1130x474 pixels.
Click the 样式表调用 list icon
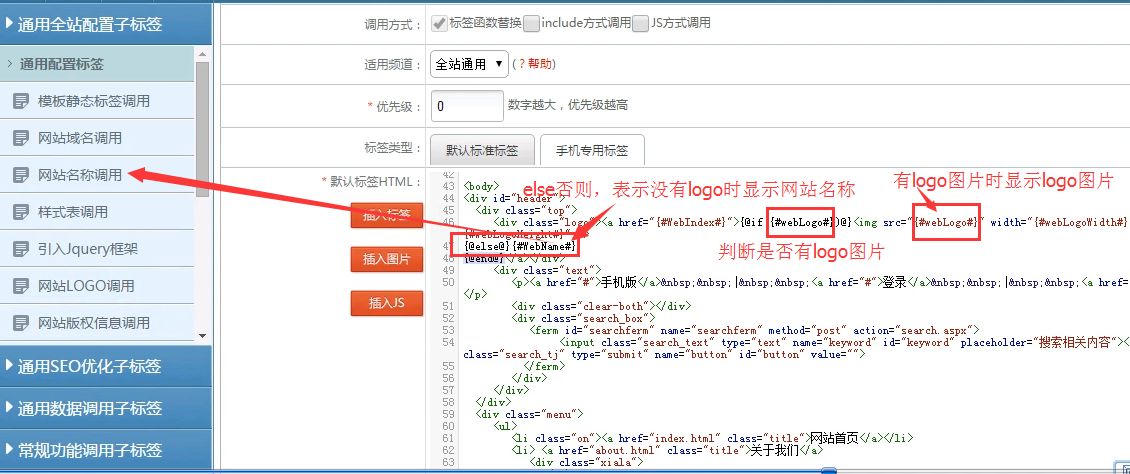(20, 212)
